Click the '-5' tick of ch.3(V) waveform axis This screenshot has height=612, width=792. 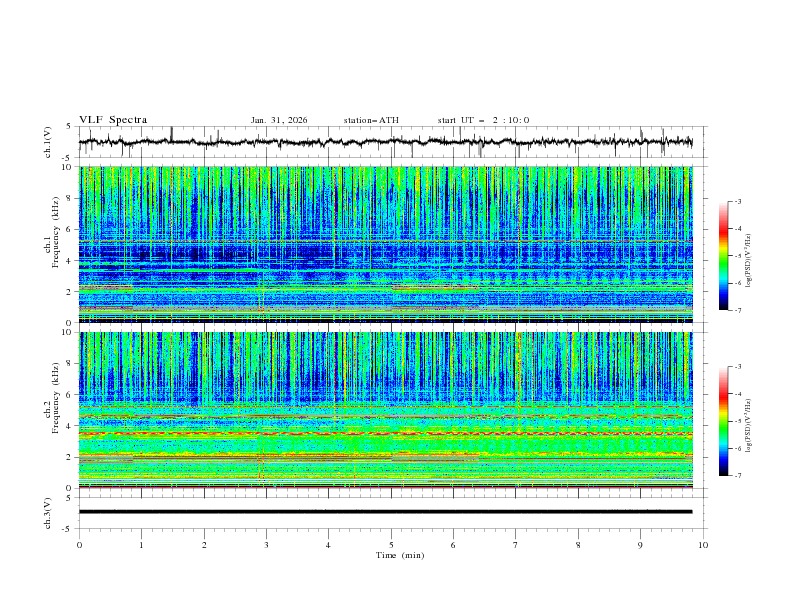68,529
